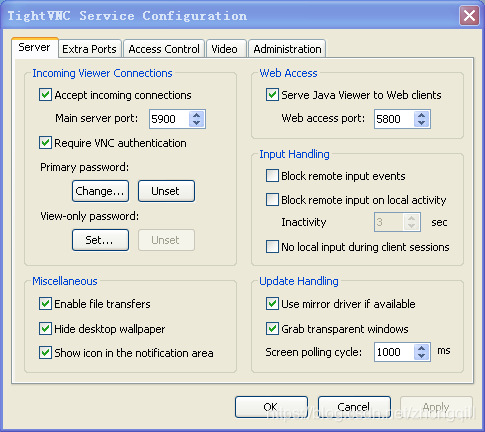This screenshot has height=432, width=485.
Task: Open the Access Control tab
Action: pyautogui.click(x=164, y=49)
